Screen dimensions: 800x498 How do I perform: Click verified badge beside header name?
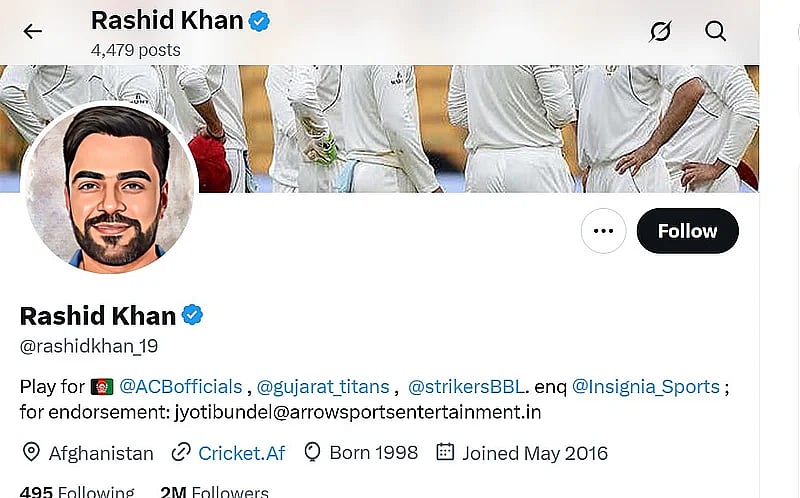click(x=259, y=20)
